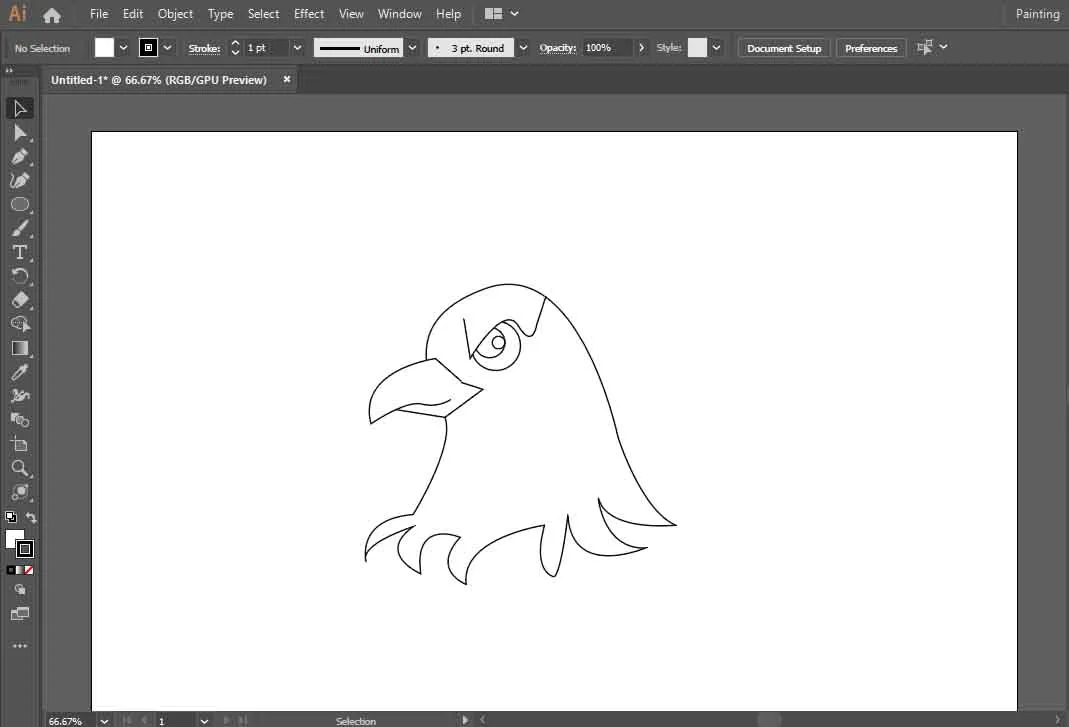Set color mode to None
The image size is (1069, 727).
point(29,570)
